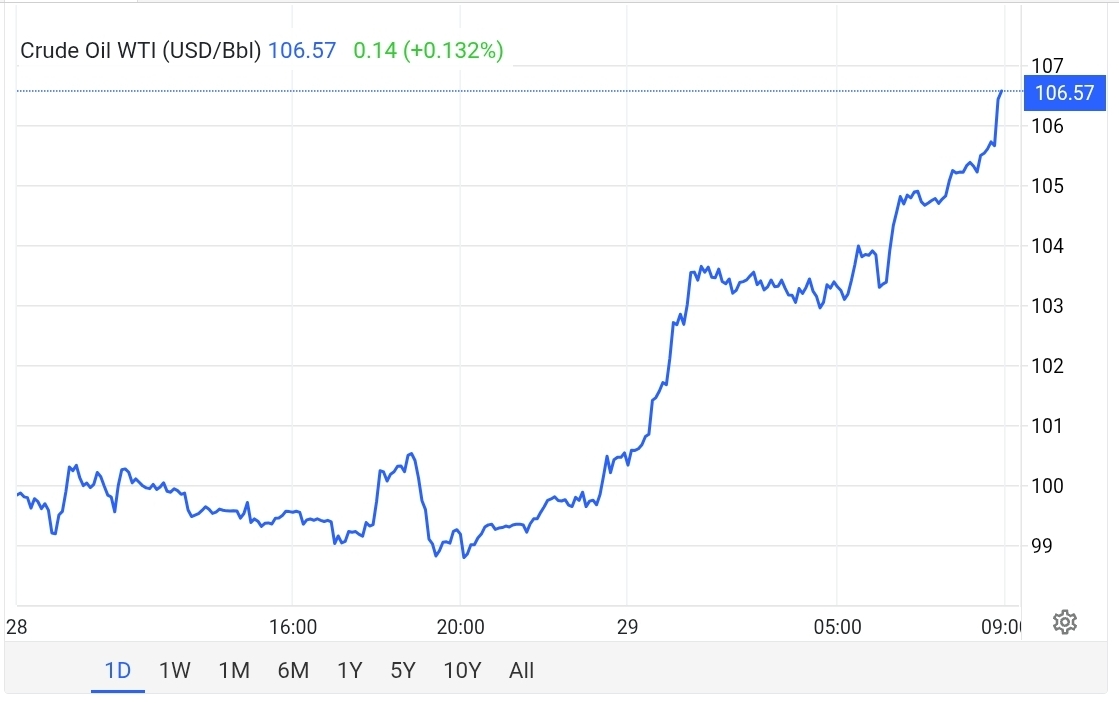Viewport: 1119px width, 703px height.
Task: Click the 05:00 time axis label
Action: coord(837,628)
